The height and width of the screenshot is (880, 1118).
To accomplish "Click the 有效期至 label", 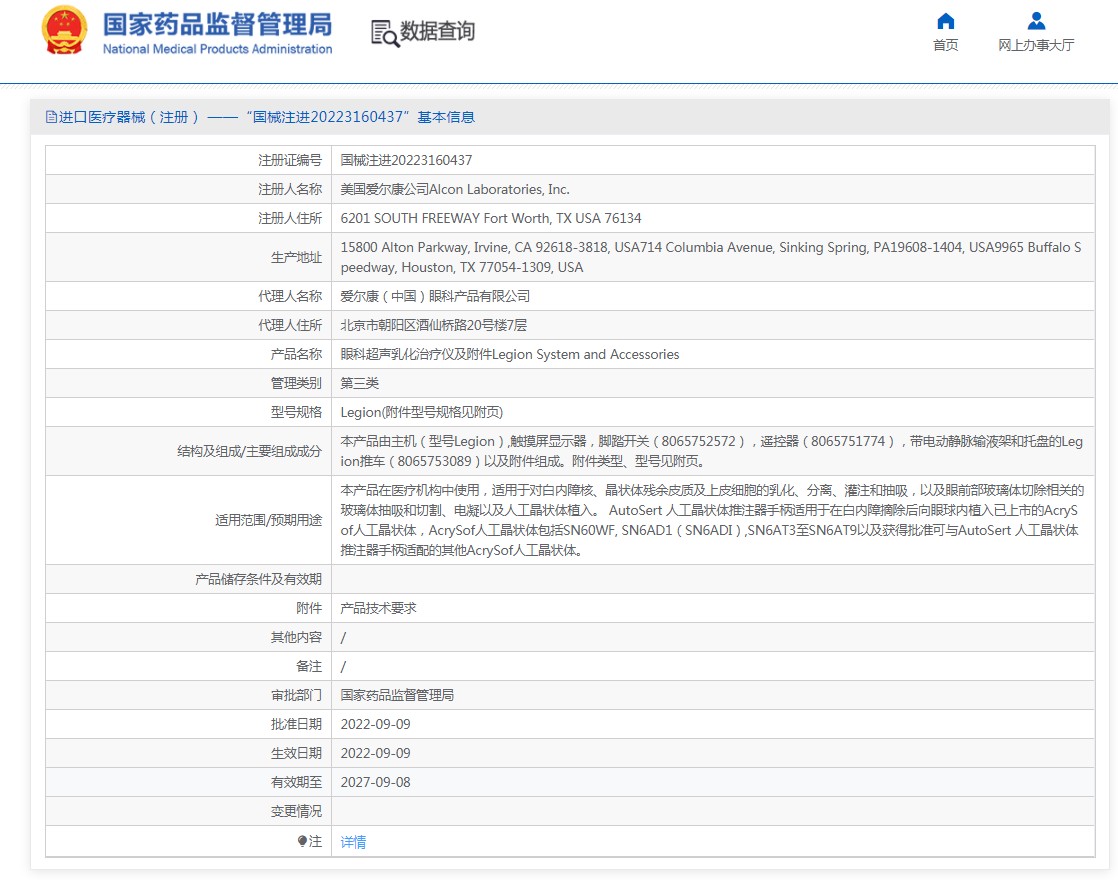I will click(x=296, y=782).
